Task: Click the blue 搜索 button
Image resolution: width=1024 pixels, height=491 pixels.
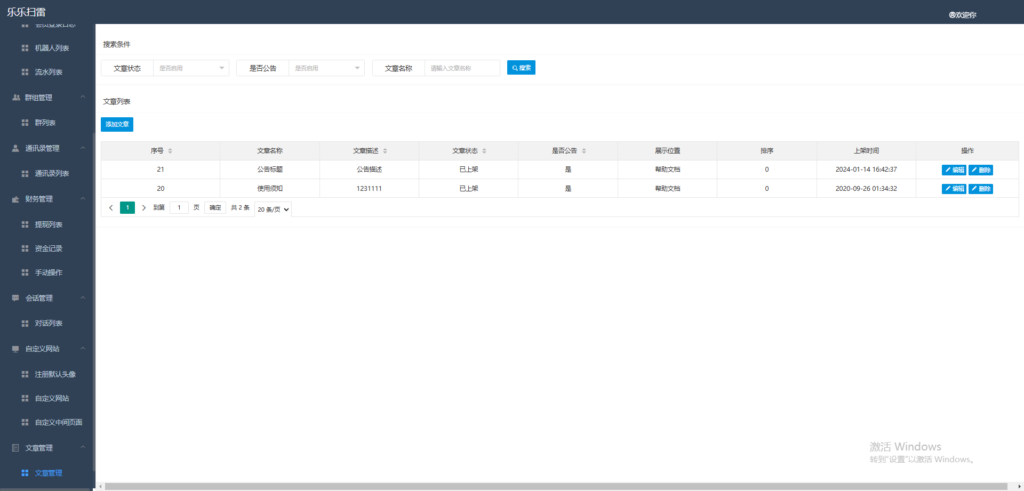Action: [521, 68]
